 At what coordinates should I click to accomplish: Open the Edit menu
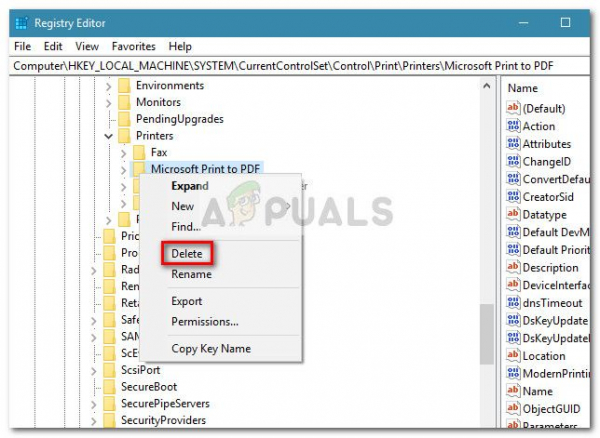[53, 46]
